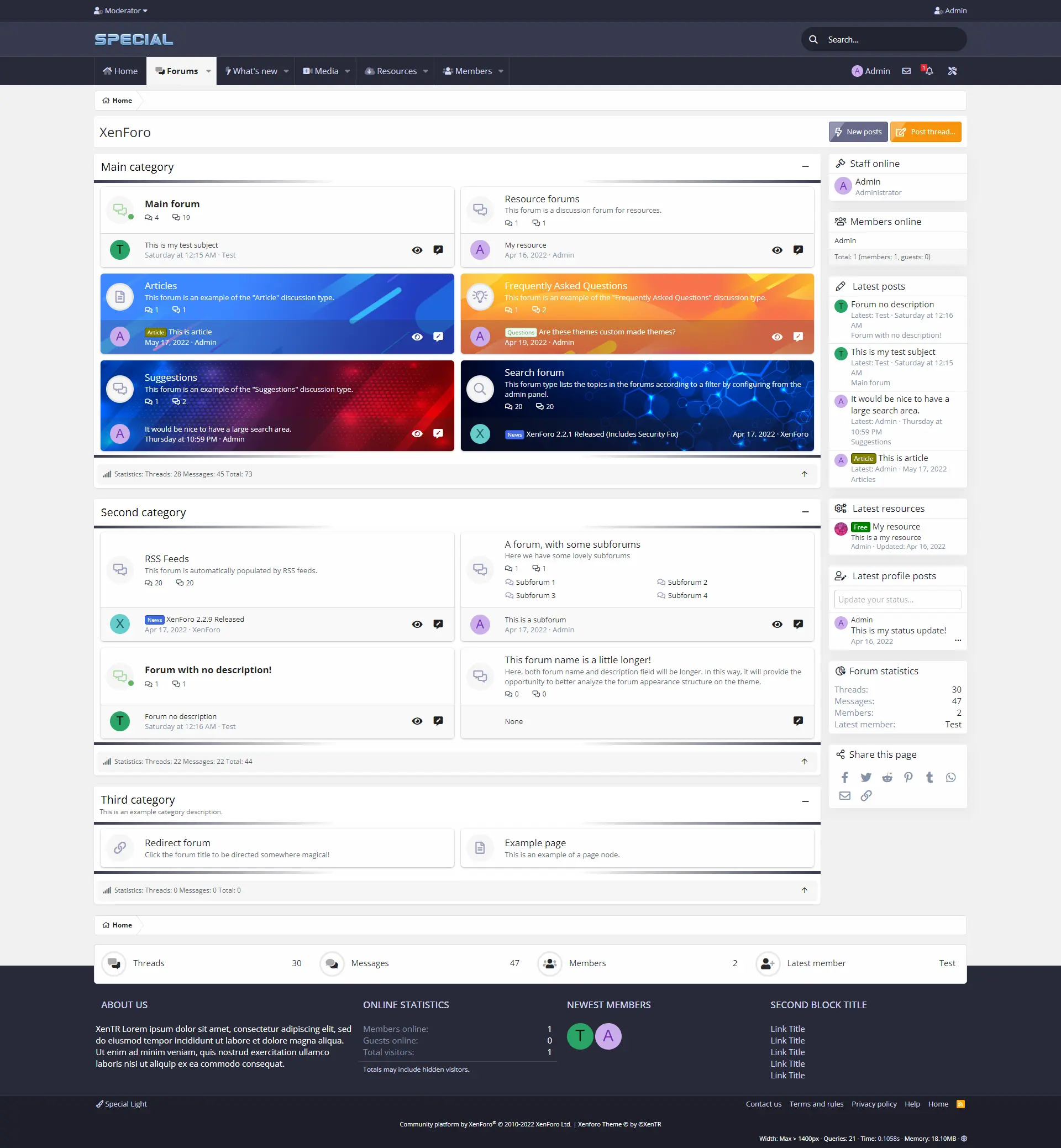The image size is (1061, 1148).
Task: Share page by email icon
Action: pos(844,796)
